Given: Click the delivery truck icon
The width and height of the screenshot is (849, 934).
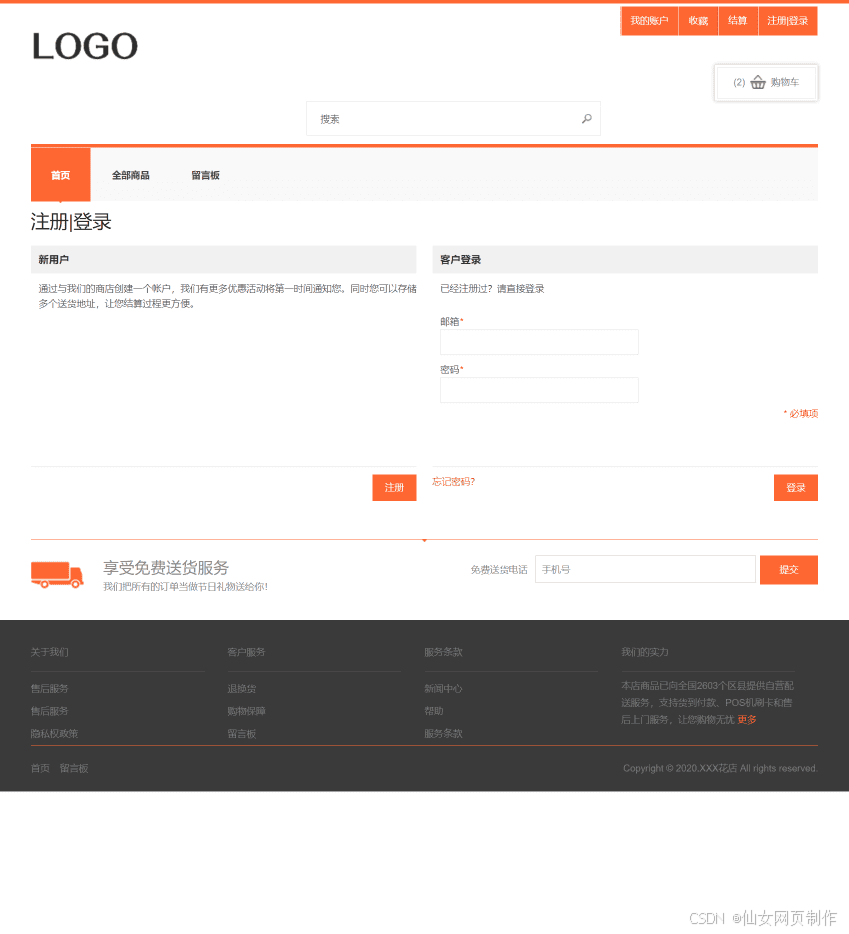Looking at the screenshot, I should (x=57, y=576).
